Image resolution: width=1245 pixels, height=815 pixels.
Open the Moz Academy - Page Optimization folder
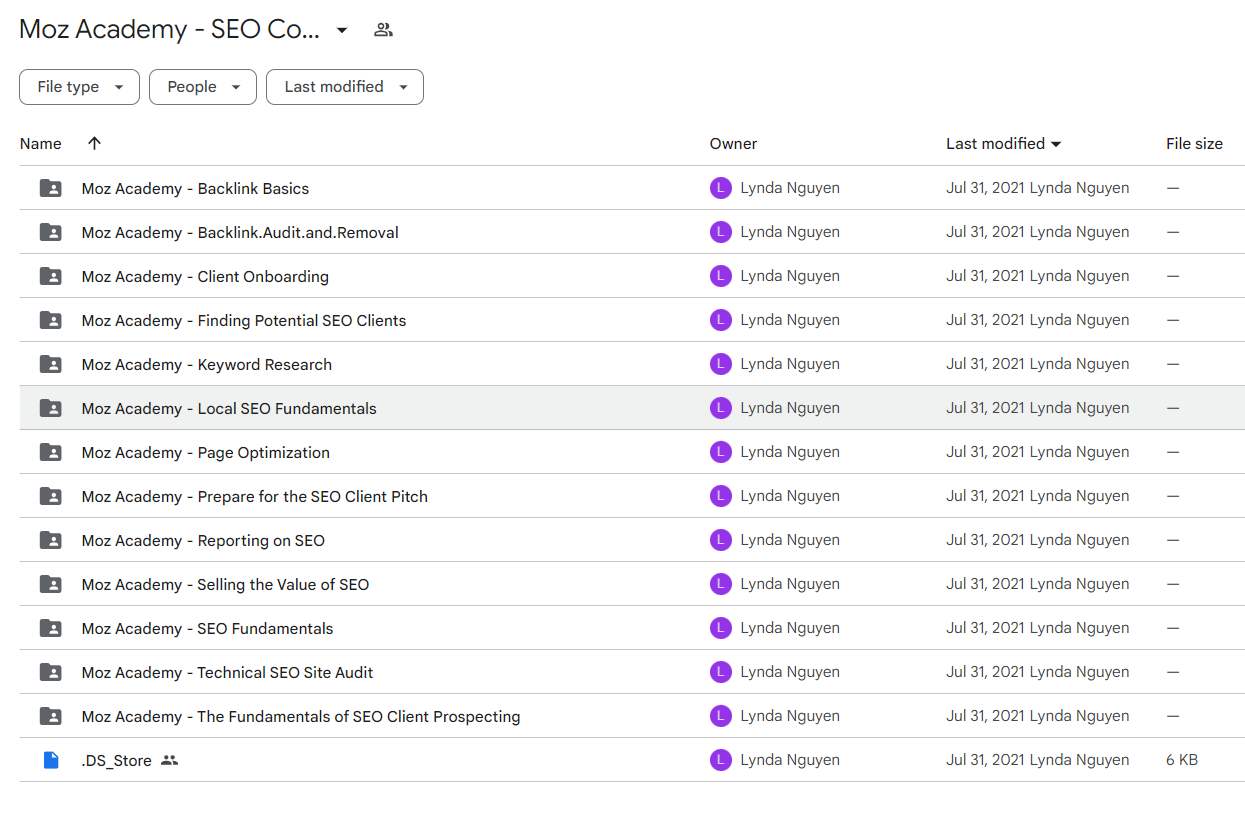tap(206, 452)
